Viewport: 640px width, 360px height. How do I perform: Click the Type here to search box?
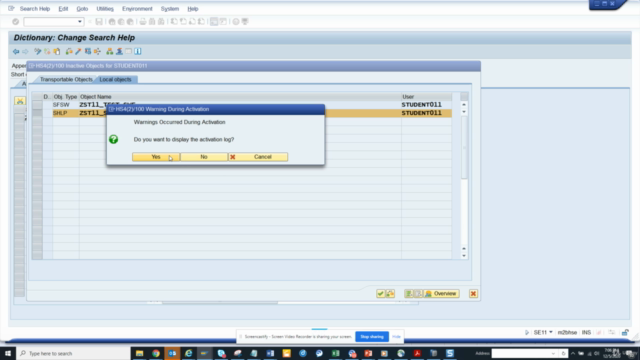[x=73, y=353]
